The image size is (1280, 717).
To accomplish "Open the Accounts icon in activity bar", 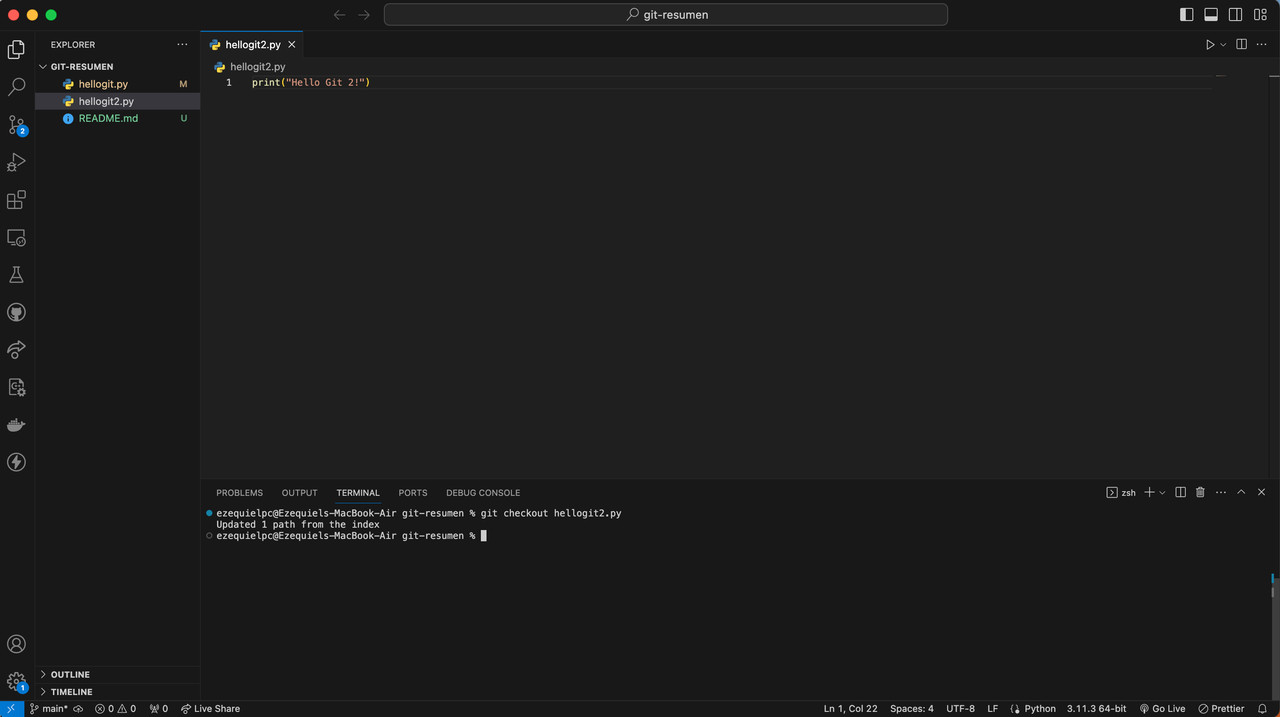I will 16,645.
